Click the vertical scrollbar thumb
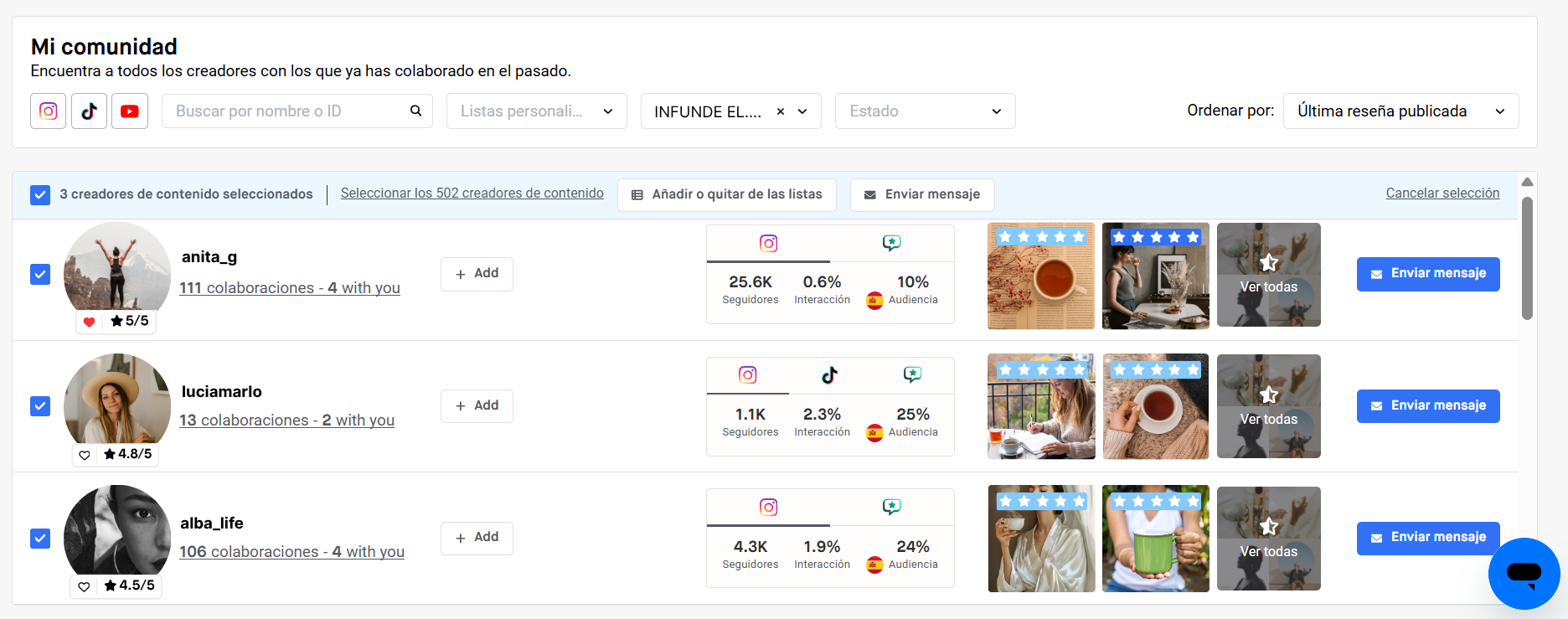 point(1527,258)
